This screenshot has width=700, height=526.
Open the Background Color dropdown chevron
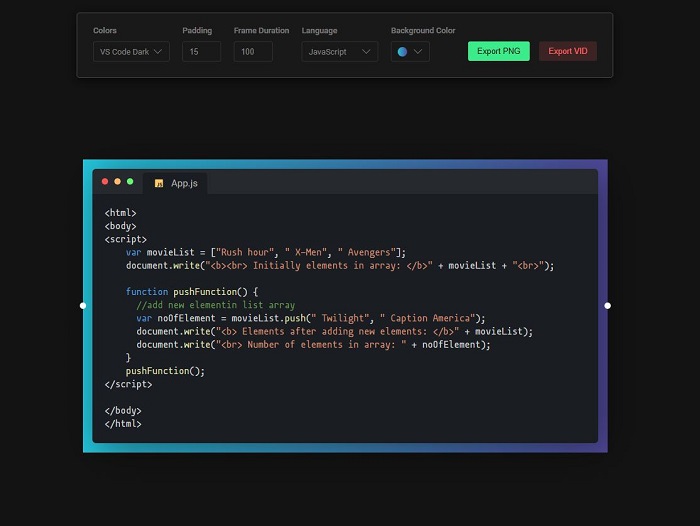click(418, 51)
